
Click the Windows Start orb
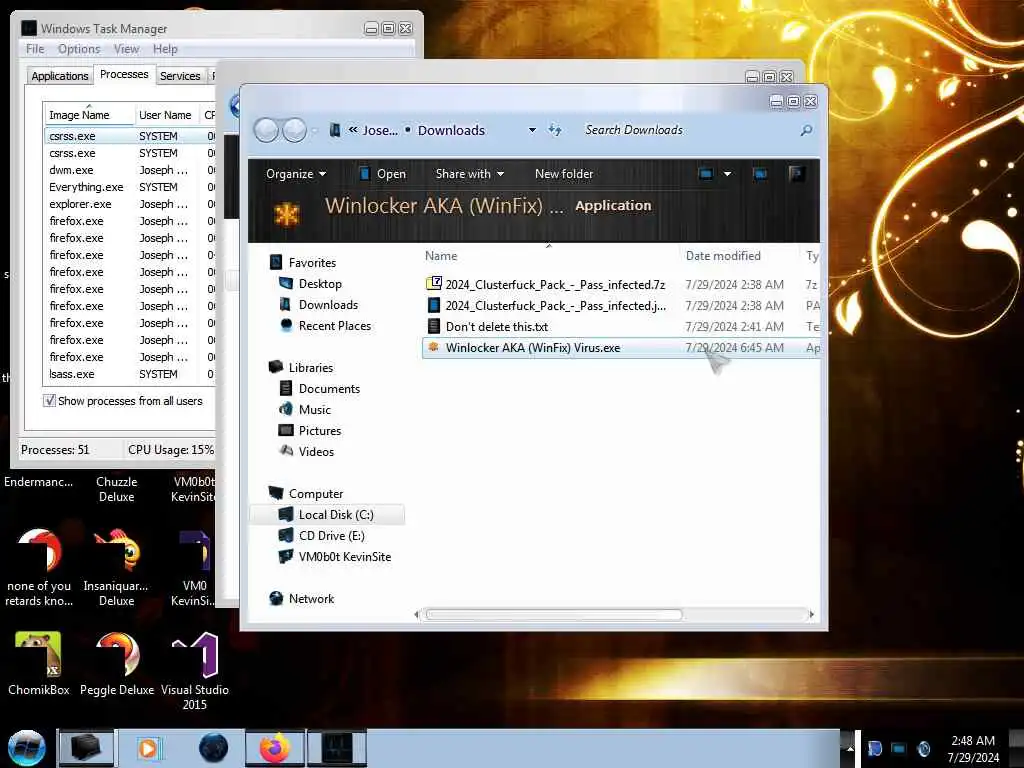tap(26, 748)
